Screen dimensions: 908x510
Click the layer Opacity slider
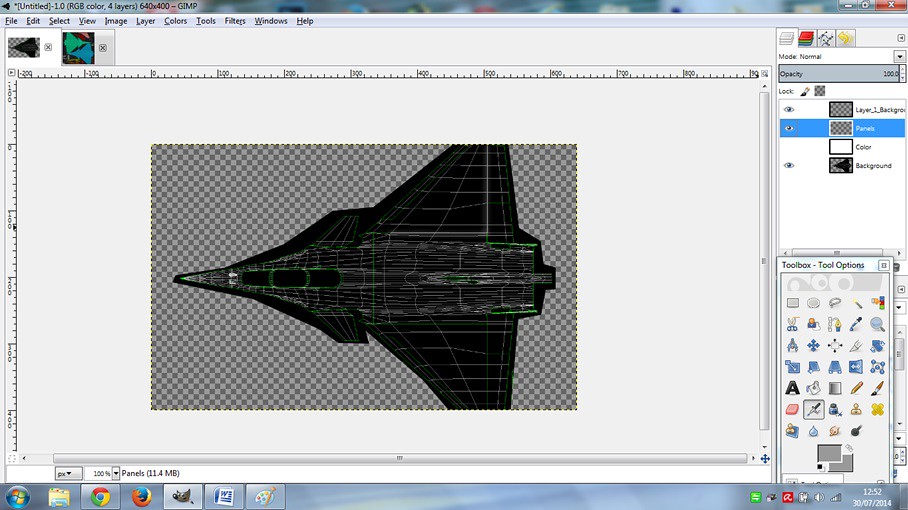(839, 74)
